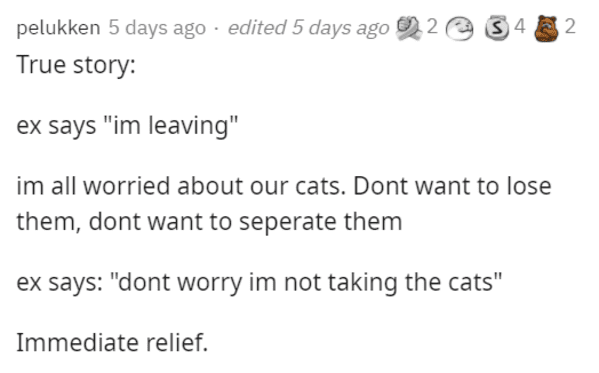The width and height of the screenshot is (599, 373).
Task: Click the italic "edited 5 days ago" label
Action: click(308, 28)
